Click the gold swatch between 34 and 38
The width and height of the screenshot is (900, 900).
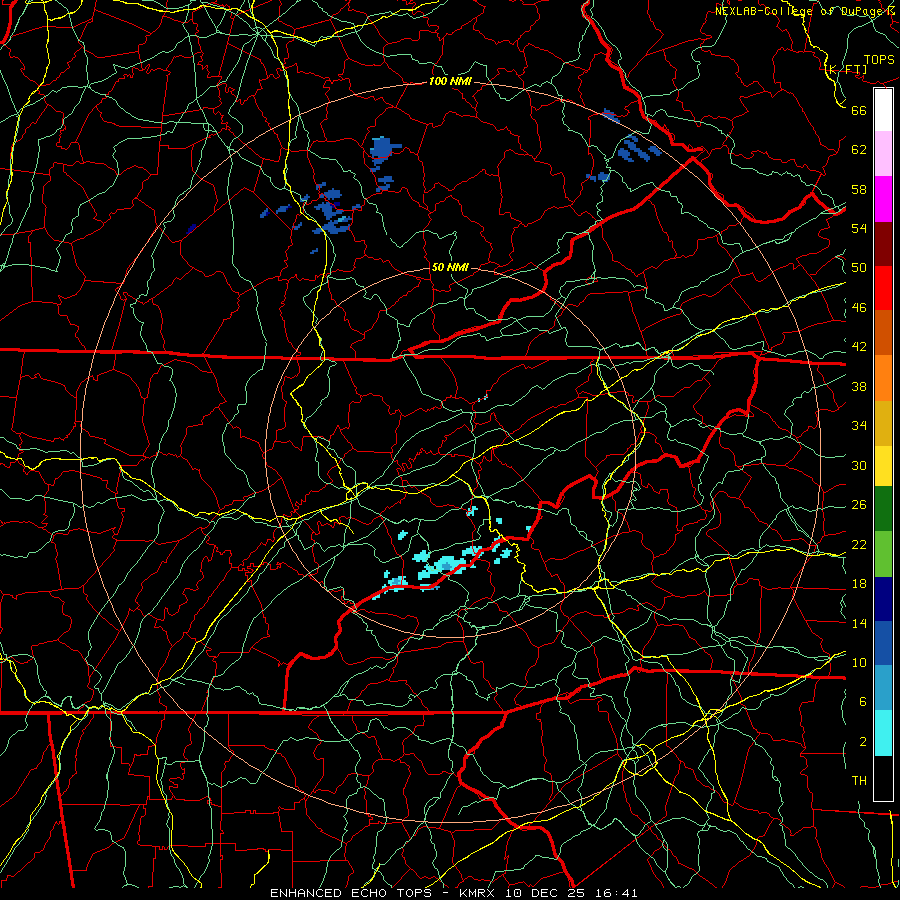(883, 423)
